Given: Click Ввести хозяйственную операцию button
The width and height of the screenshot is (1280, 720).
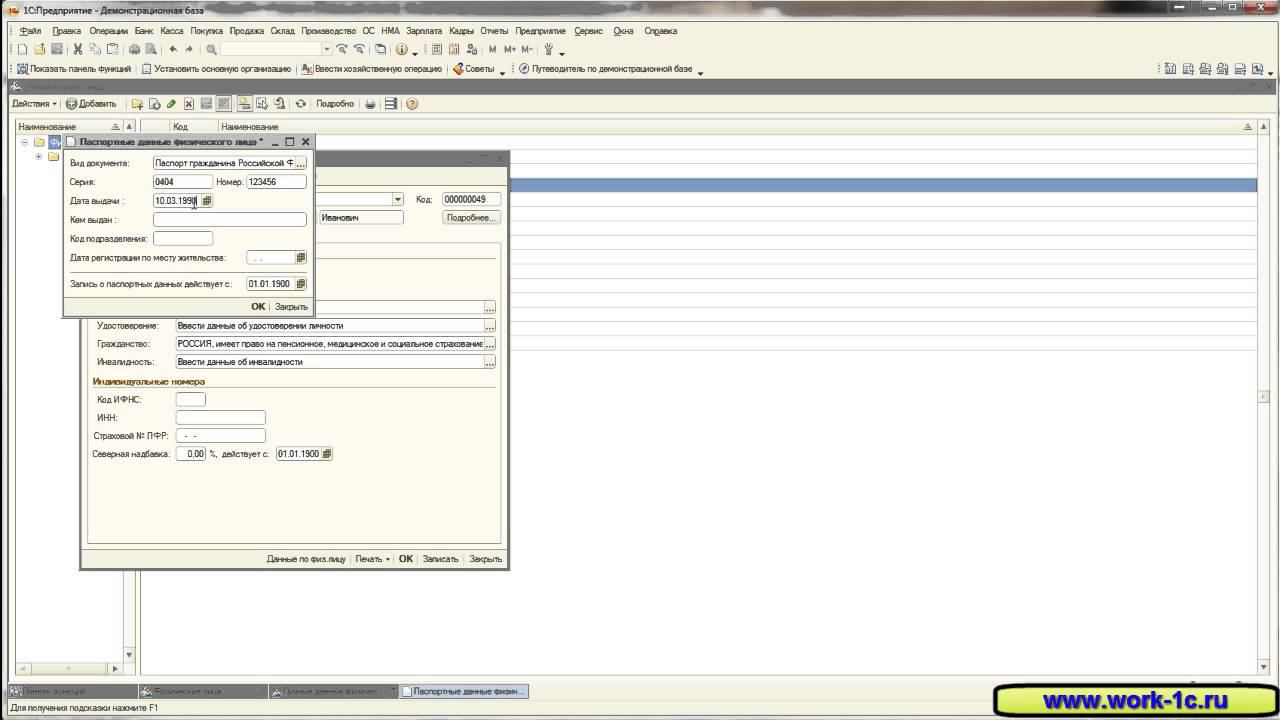Looking at the screenshot, I should (370, 70).
